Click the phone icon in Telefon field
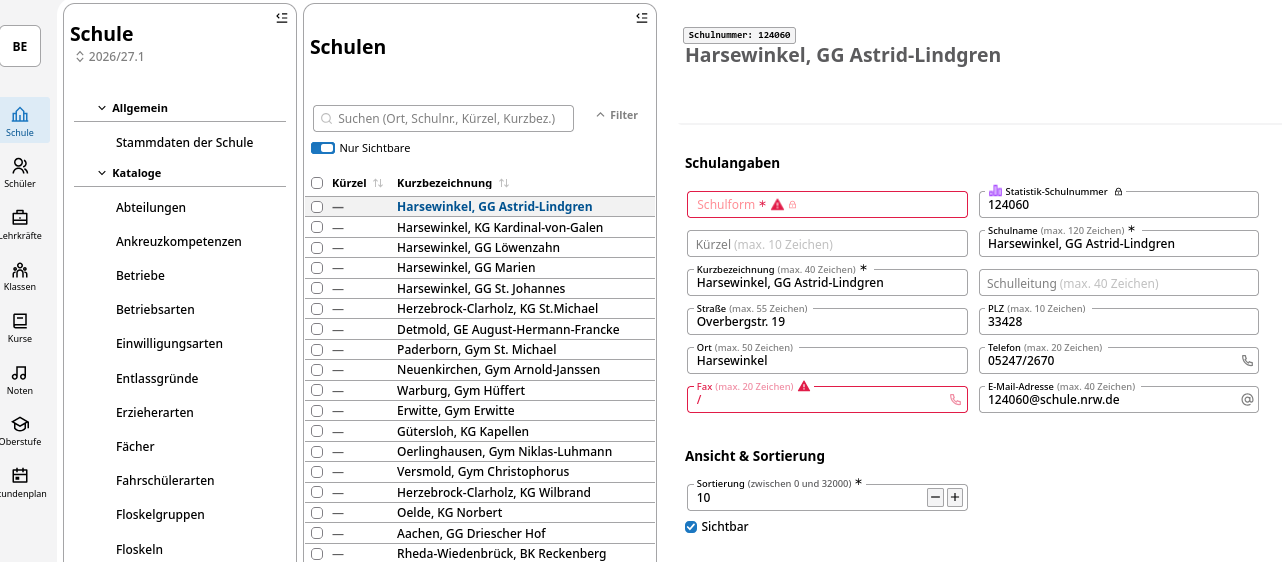 pyautogui.click(x=1247, y=360)
